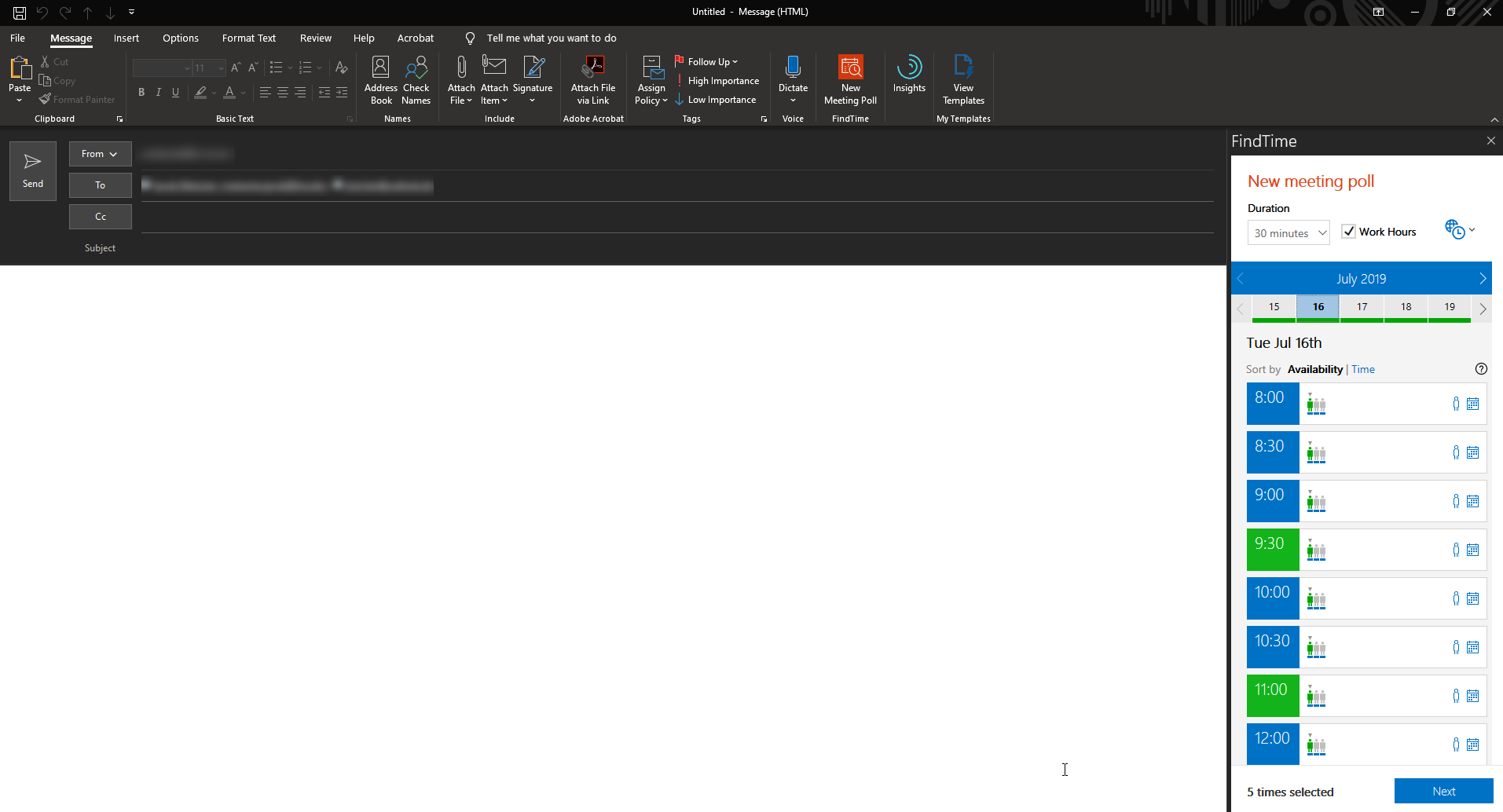This screenshot has width=1503, height=812.
Task: Click the Send mail button
Action: coord(33,170)
